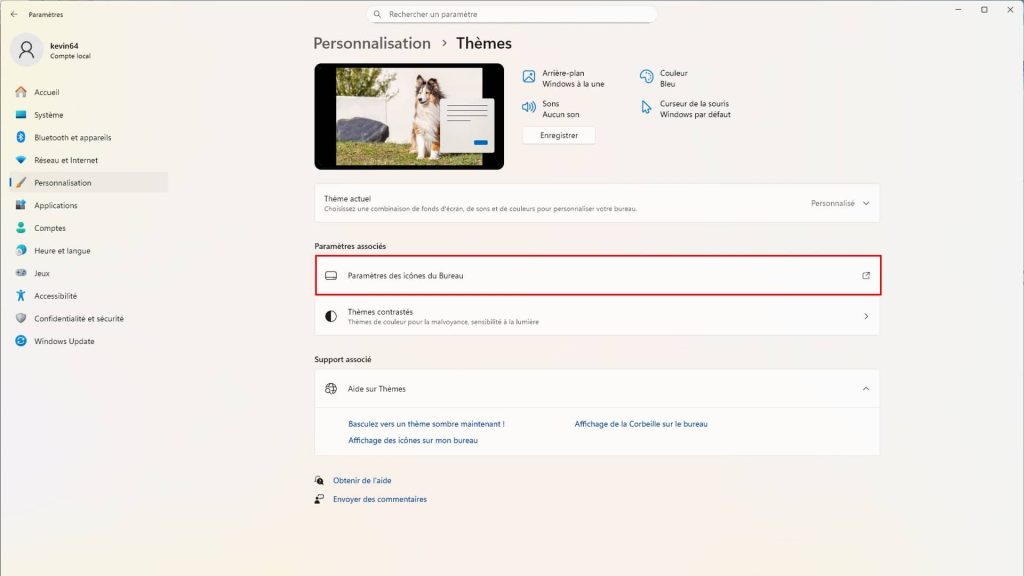The width and height of the screenshot is (1024, 576).
Task: Click the Curseur de la souris icon
Action: tap(648, 106)
